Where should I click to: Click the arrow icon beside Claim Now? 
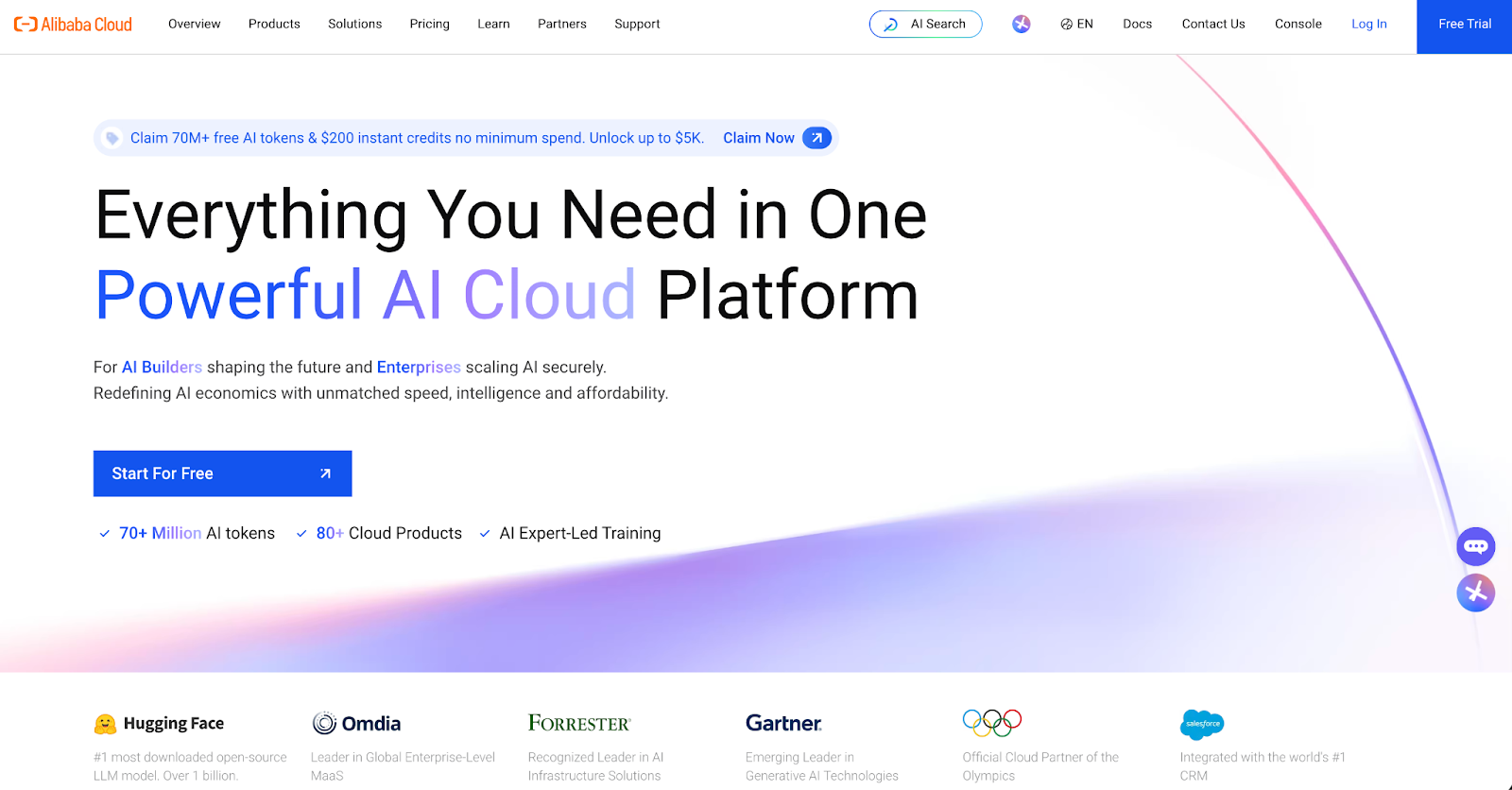[816, 138]
